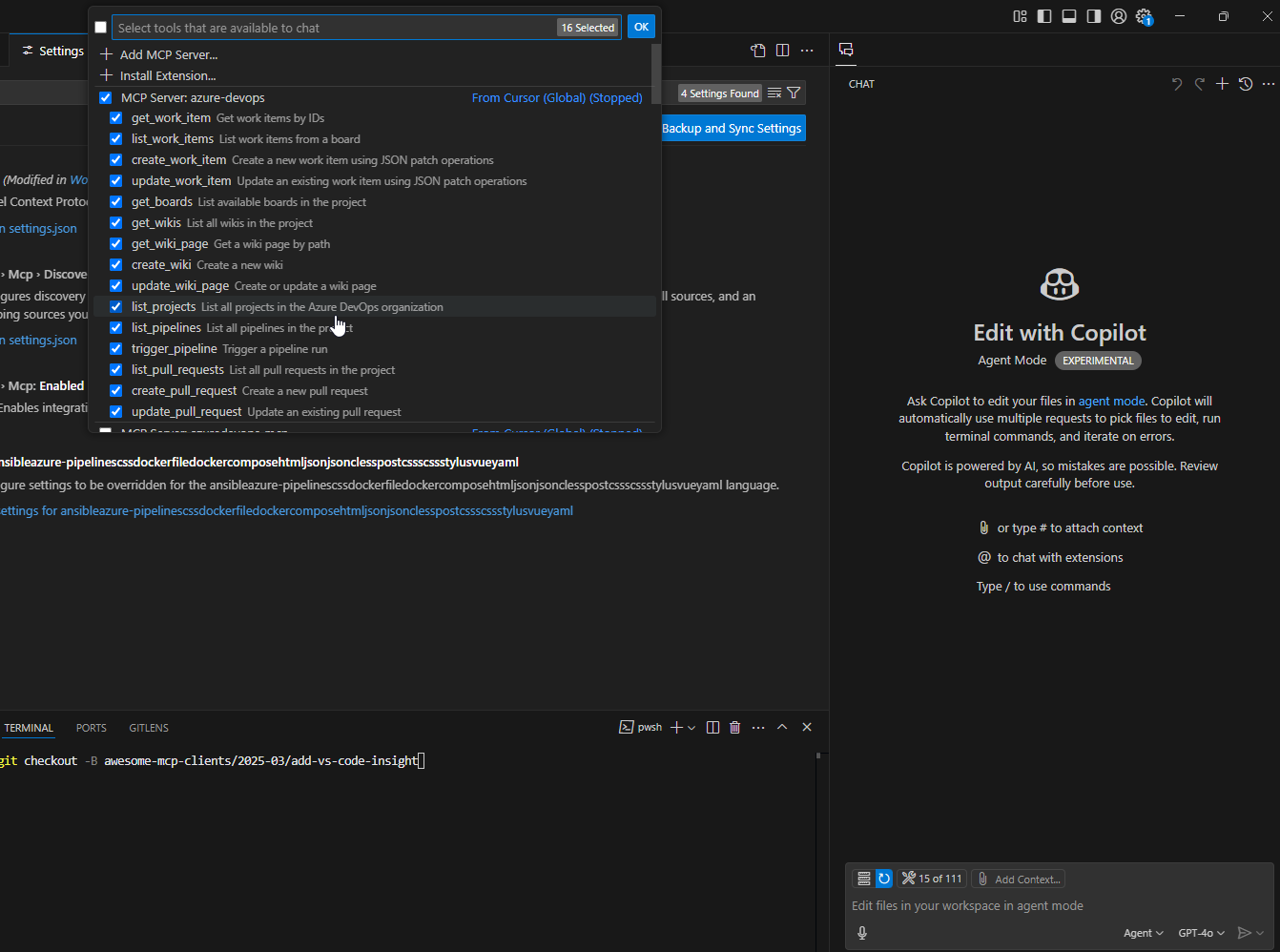Viewport: 1280px width, 952px height.
Task: Uncheck the trigger_pipeline tool
Action: 115,349
